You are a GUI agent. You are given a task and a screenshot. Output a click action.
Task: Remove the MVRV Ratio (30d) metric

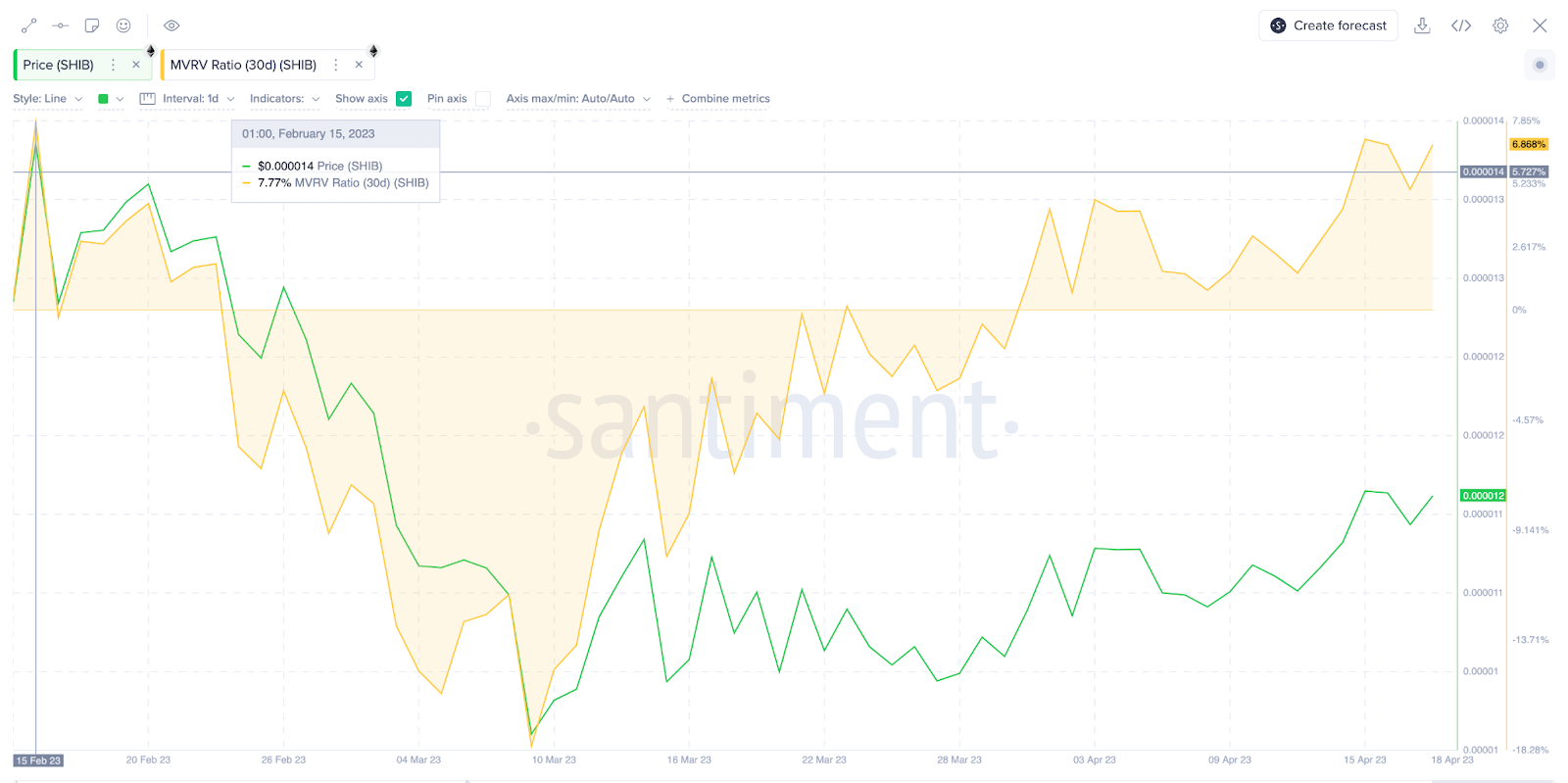click(x=359, y=65)
